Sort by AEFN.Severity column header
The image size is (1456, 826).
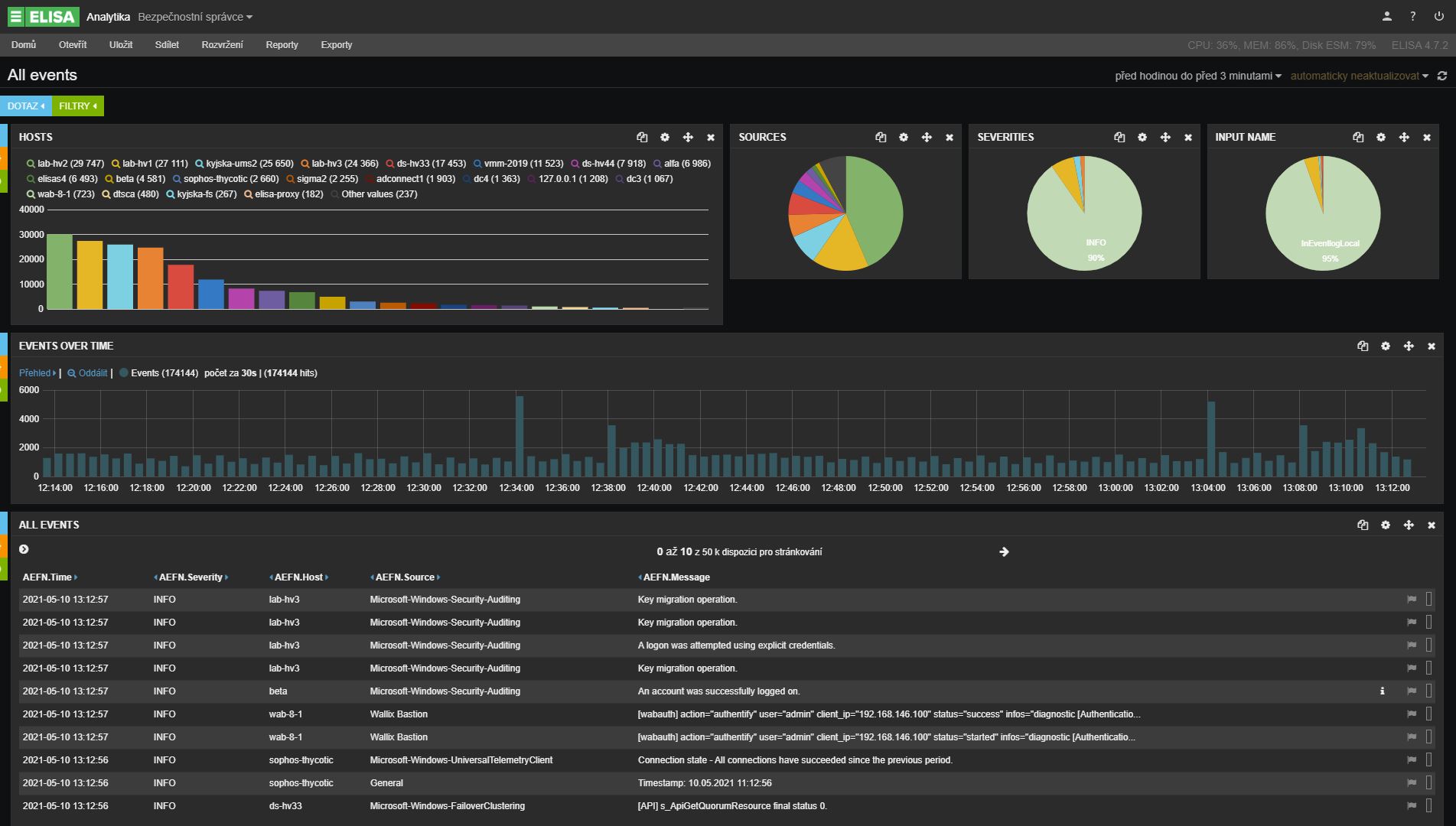point(191,577)
